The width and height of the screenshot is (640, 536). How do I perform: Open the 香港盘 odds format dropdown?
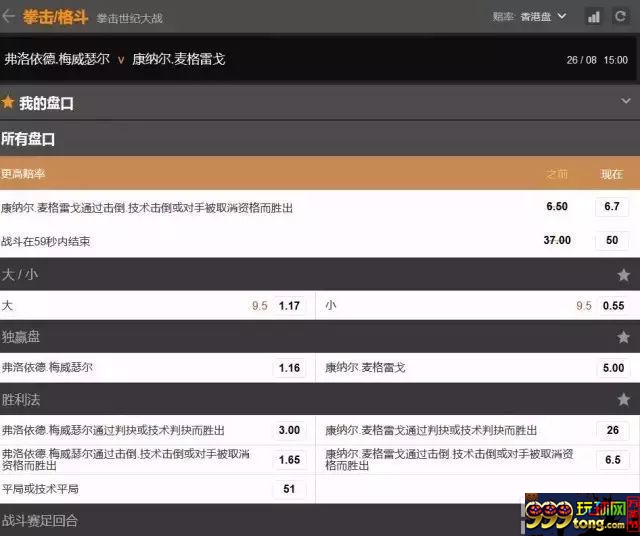click(543, 17)
